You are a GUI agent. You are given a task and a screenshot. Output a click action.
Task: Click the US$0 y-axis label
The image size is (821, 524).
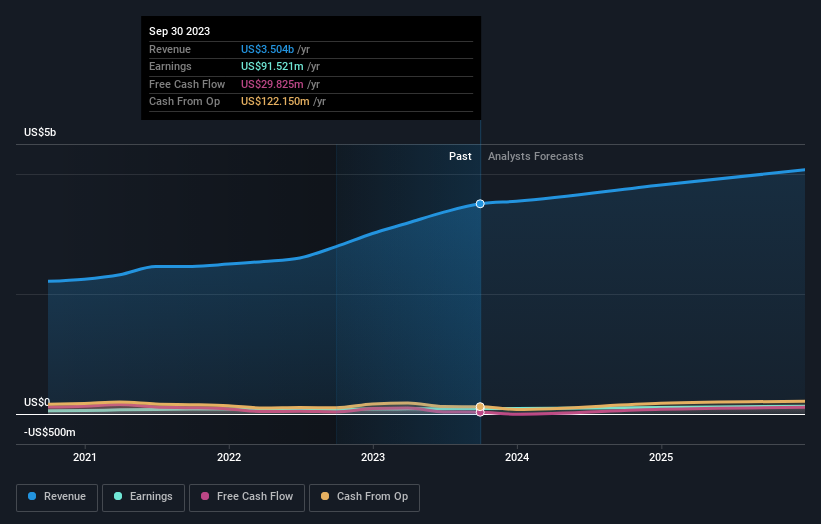click(37, 402)
